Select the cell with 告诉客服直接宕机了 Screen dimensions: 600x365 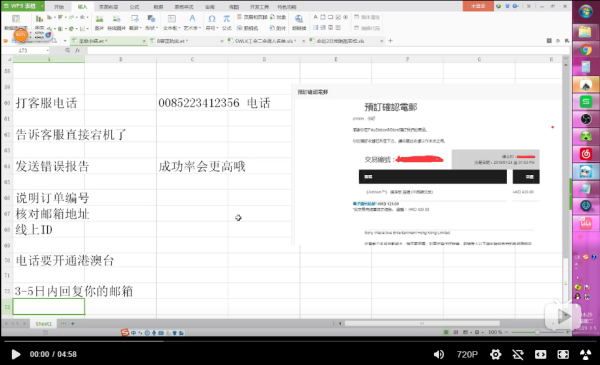click(x=49, y=134)
